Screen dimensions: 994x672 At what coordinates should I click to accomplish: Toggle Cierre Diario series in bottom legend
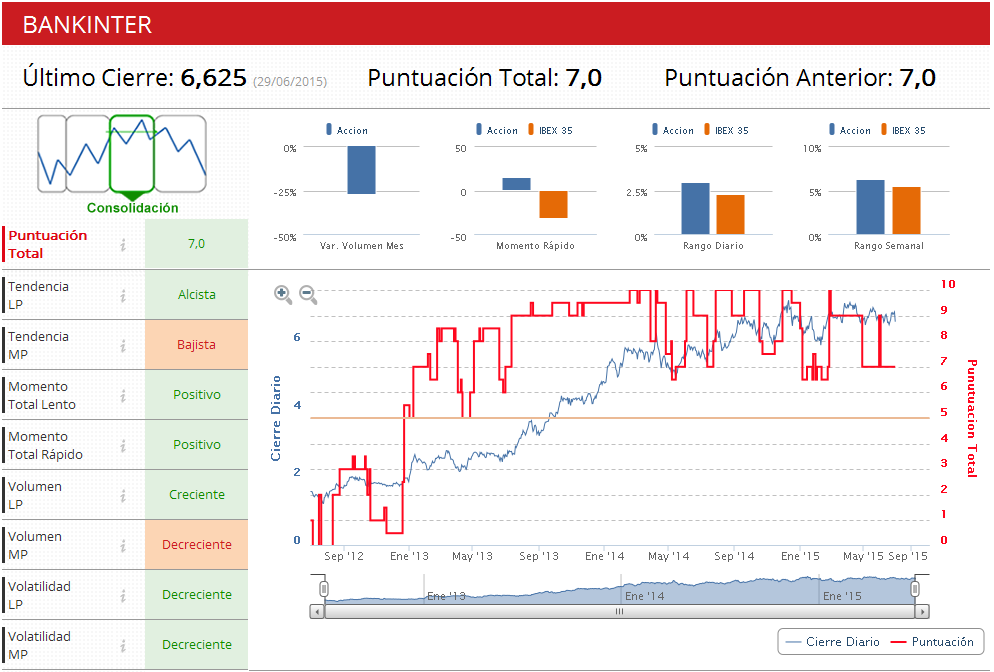[832, 642]
